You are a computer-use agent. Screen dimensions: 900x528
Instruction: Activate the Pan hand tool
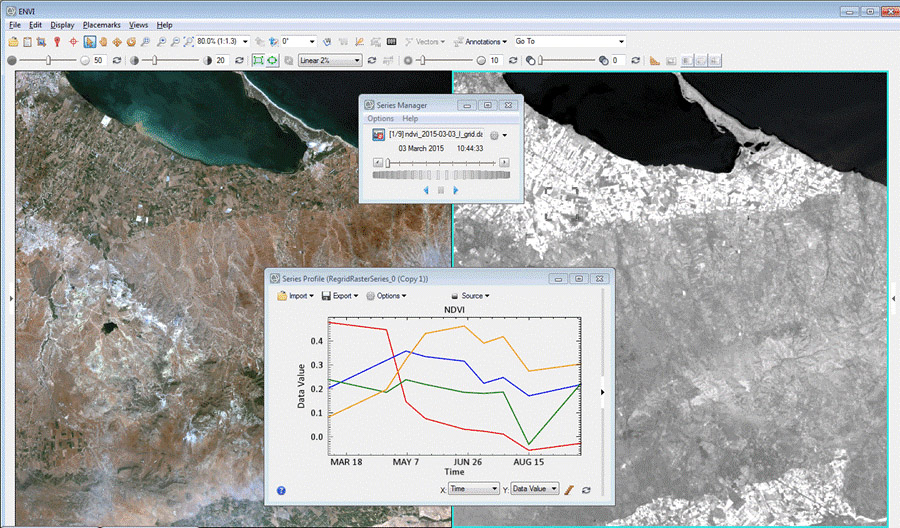pyautogui.click(x=104, y=42)
